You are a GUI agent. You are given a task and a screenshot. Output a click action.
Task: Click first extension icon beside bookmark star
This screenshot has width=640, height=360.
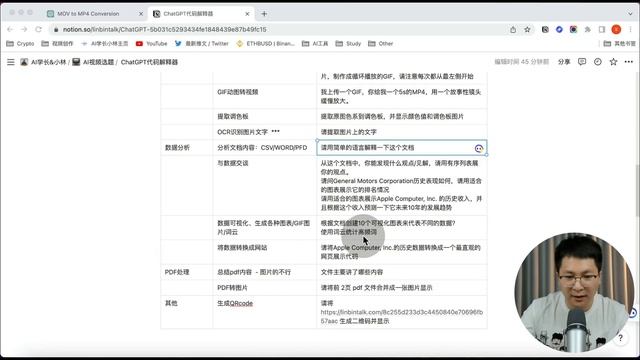[545, 29]
